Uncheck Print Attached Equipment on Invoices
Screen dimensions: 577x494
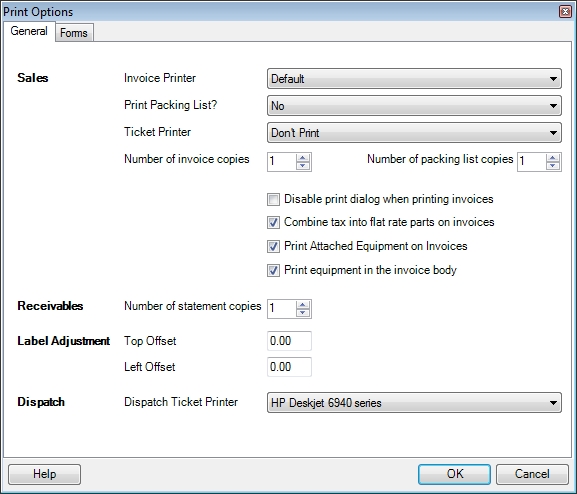(x=273, y=246)
